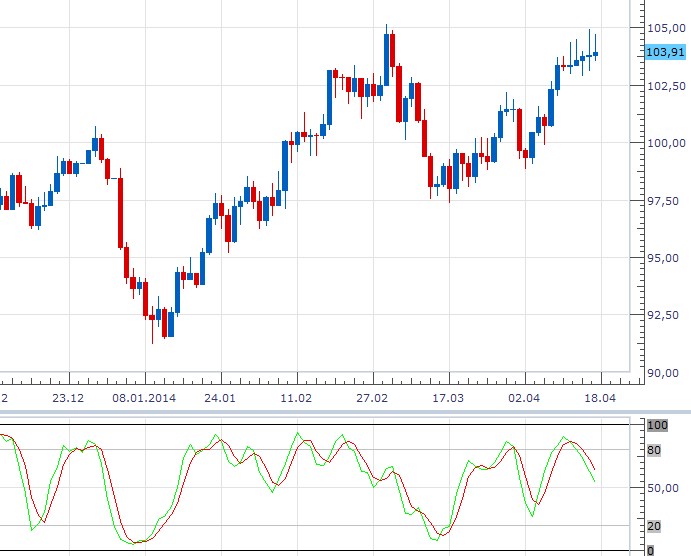691x556 pixels.
Task: Select the 18.04 date label
Action: [x=600, y=398]
